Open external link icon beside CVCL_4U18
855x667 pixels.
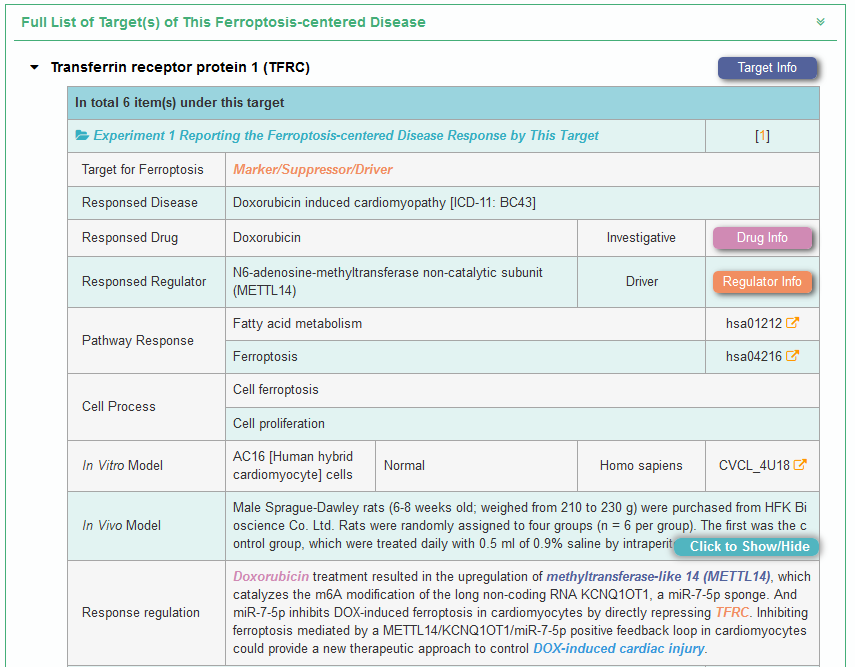pos(800,465)
